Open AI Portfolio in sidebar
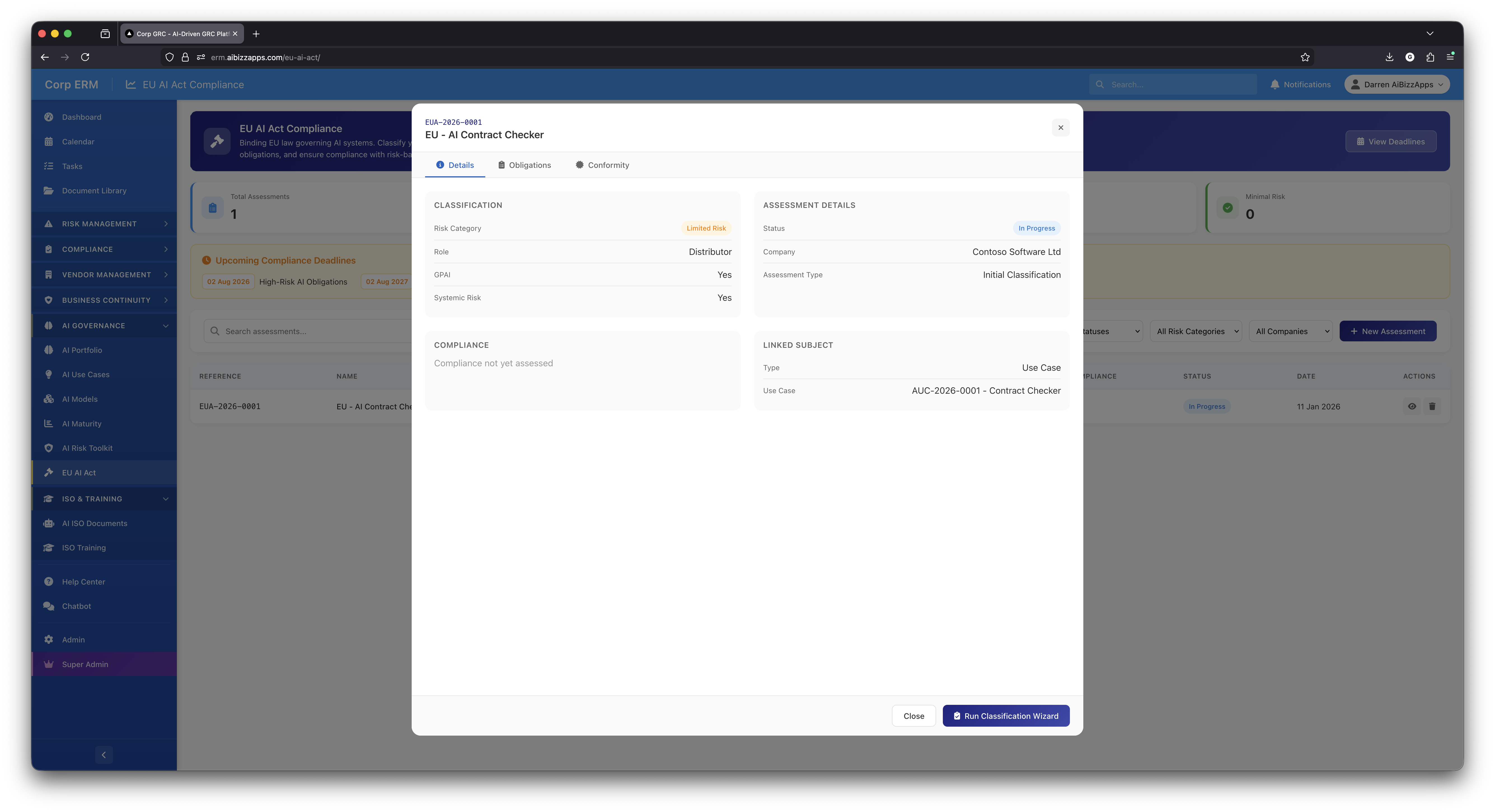Viewport: 1495px width, 812px height. click(x=82, y=350)
